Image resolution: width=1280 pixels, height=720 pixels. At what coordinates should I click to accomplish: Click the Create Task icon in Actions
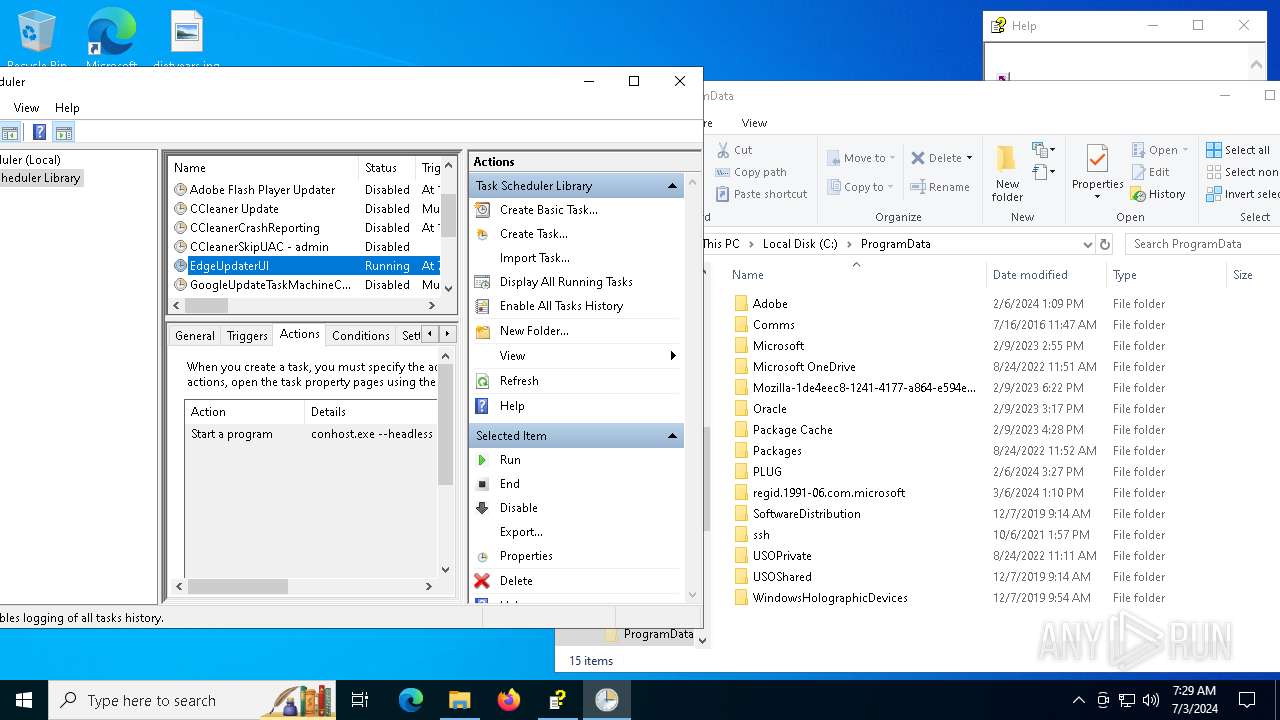coord(483,234)
